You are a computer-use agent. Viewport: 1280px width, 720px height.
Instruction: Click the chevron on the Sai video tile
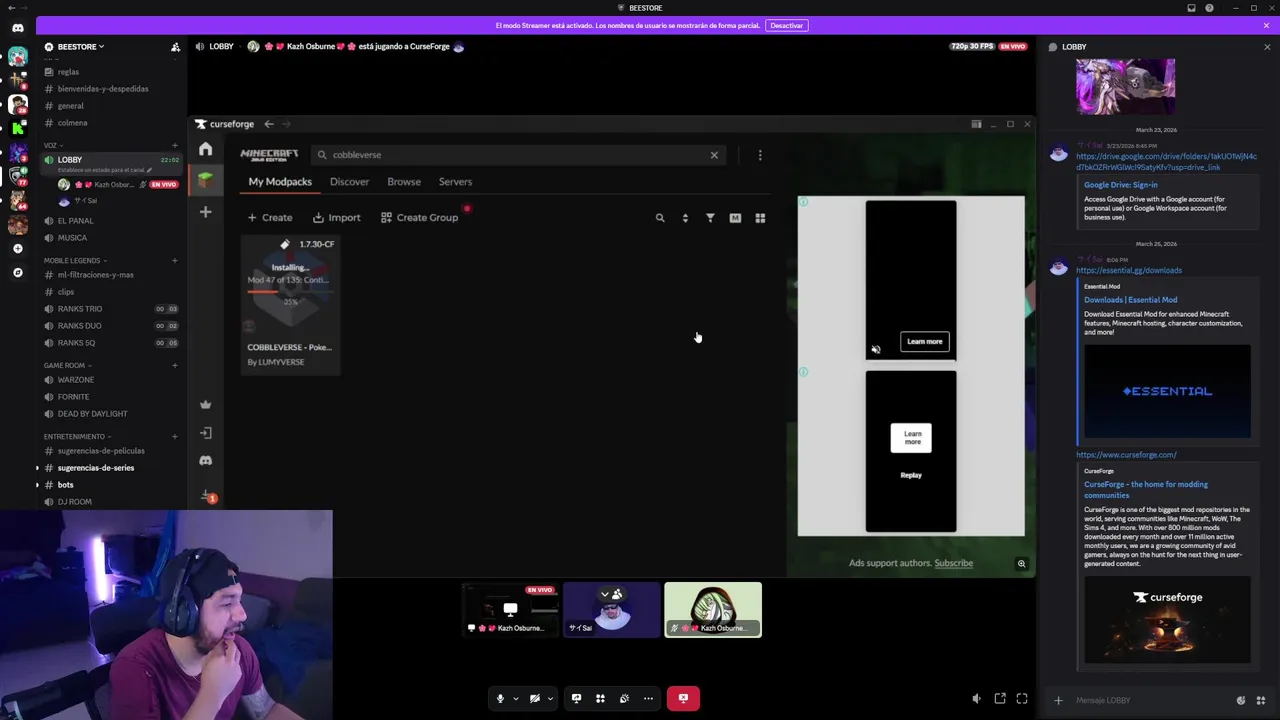[x=604, y=594]
